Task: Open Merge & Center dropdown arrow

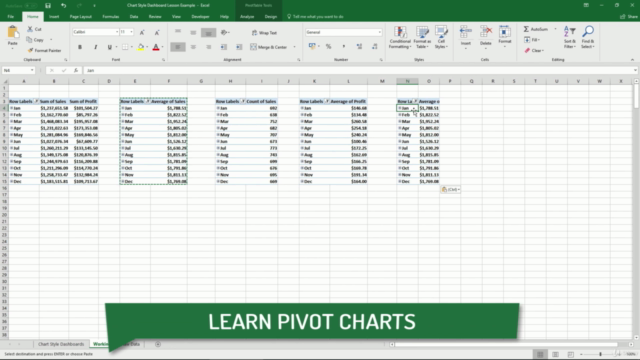Action: [294, 47]
